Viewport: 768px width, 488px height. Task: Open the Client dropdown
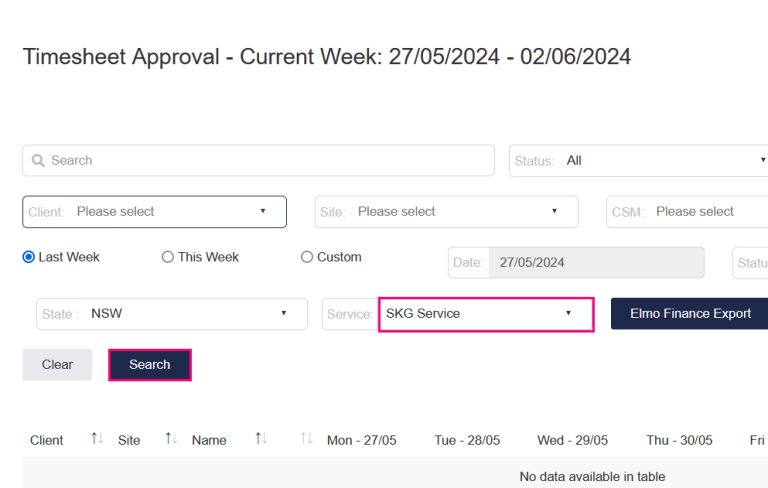coord(155,212)
